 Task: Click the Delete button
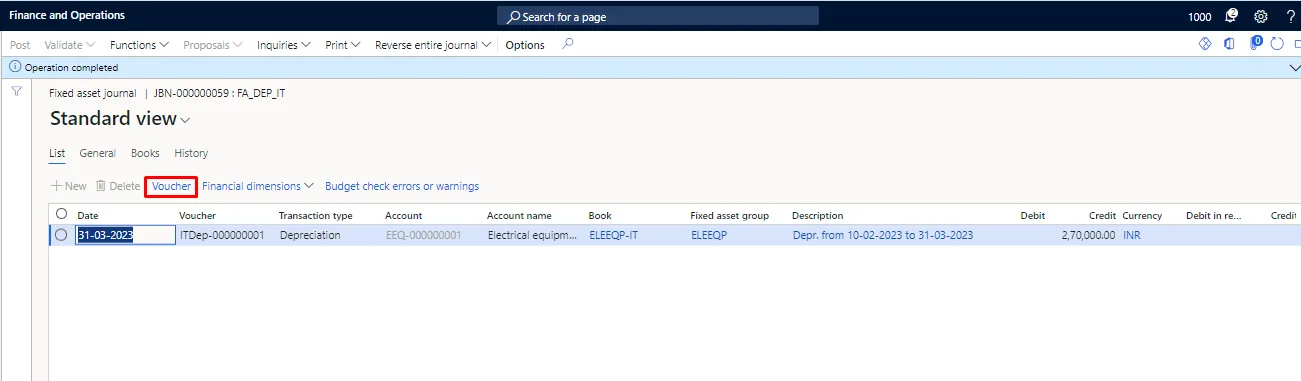click(x=118, y=186)
